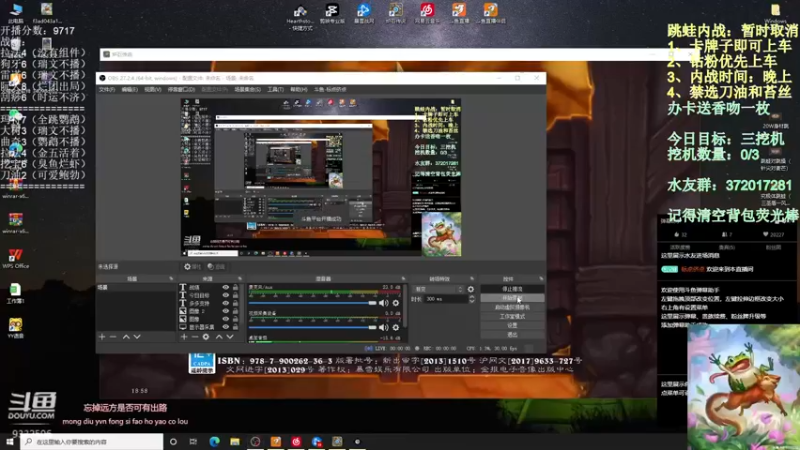Viewport: 800px width, 450px height.
Task: Toggle lock on 显示器采集 source
Action: click(235, 327)
